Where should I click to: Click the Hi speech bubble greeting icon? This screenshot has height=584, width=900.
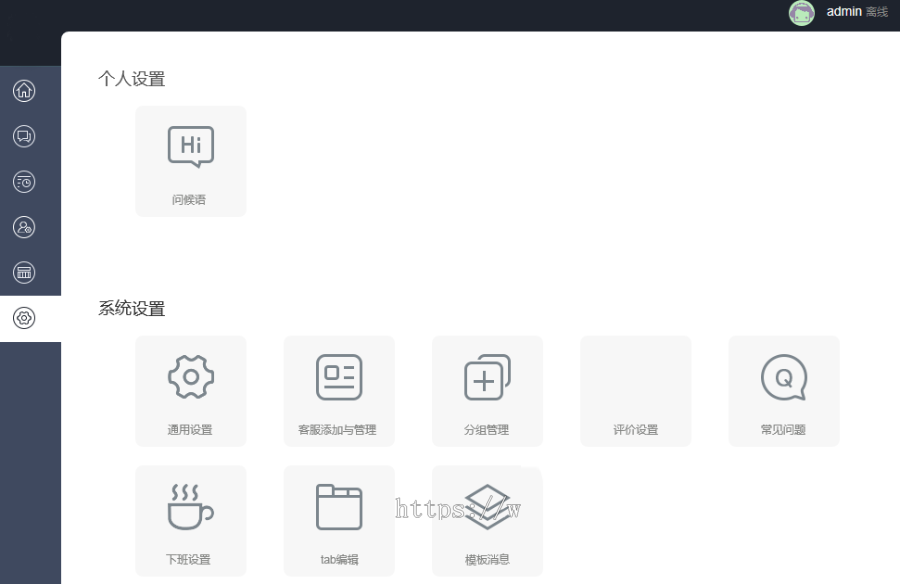(x=191, y=146)
